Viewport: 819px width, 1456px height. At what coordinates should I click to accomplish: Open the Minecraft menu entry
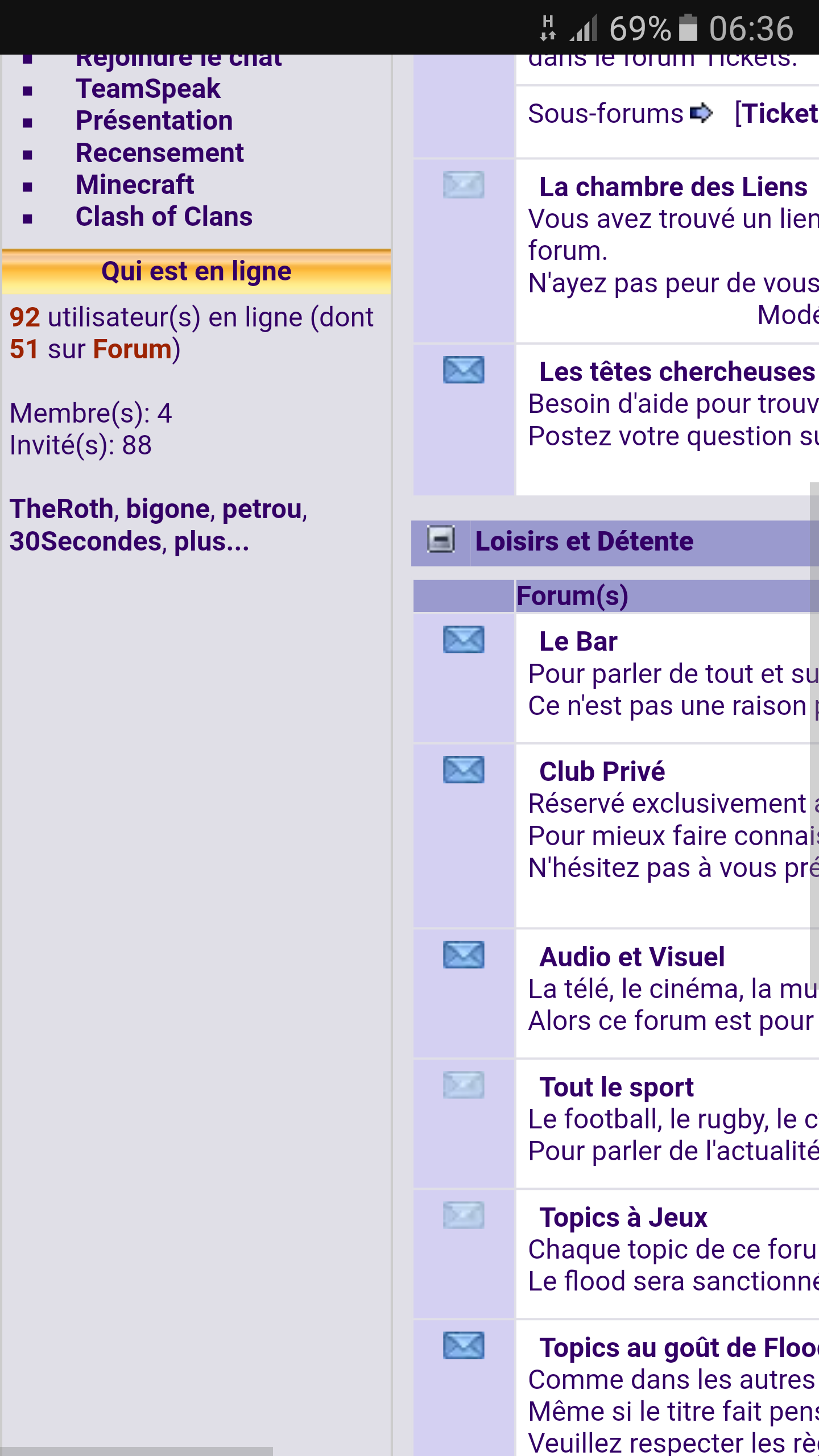tap(135, 185)
